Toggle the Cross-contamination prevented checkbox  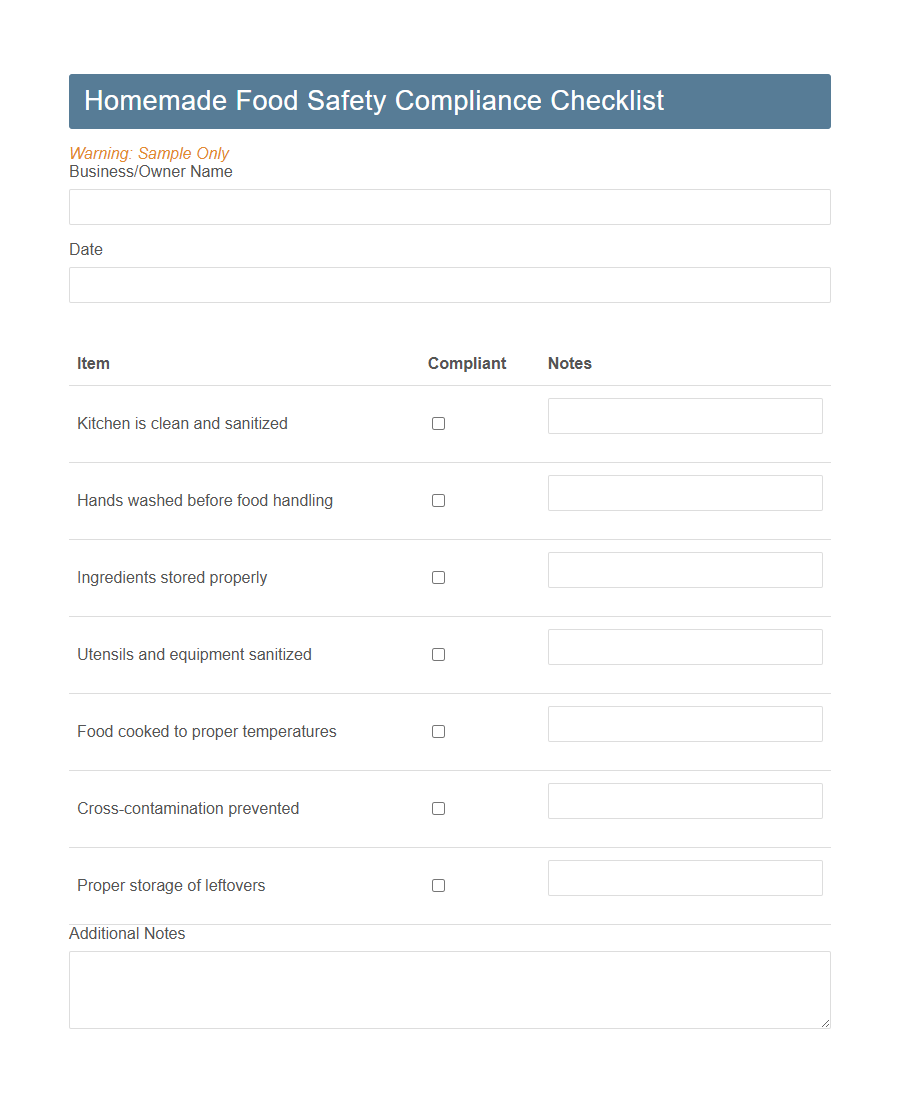438,808
